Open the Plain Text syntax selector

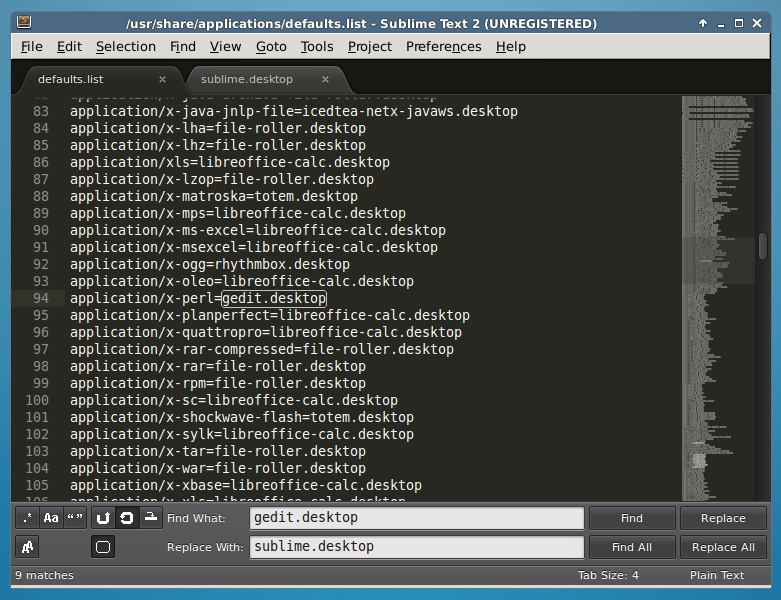(716, 575)
